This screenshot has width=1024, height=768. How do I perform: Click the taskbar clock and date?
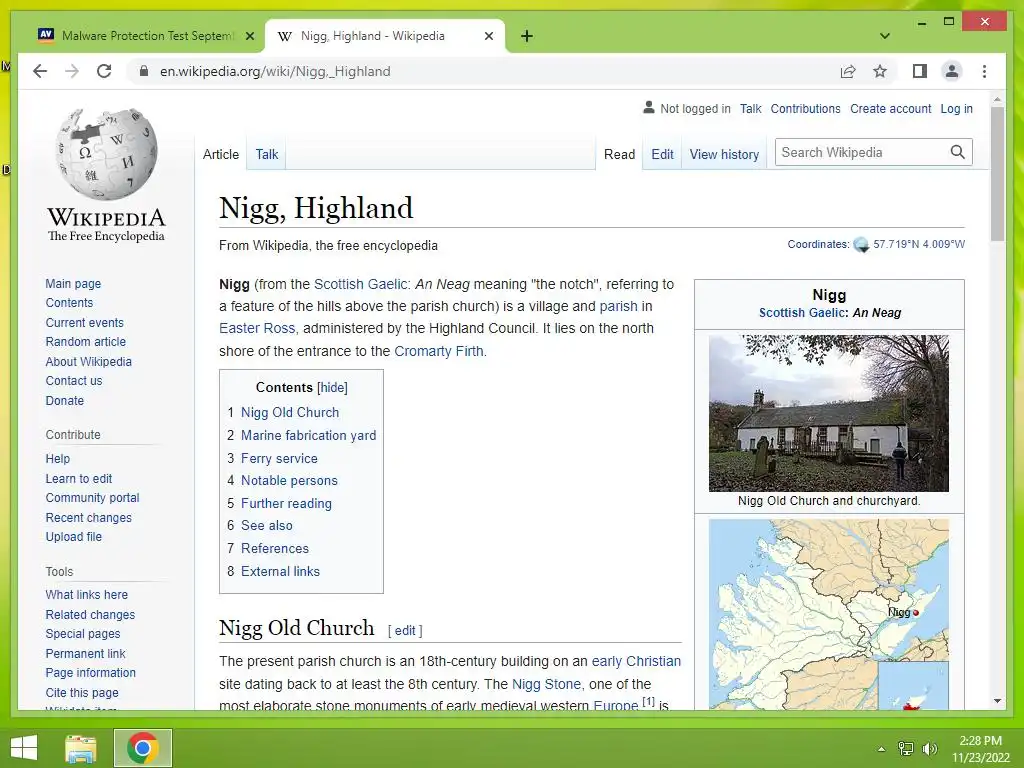pyautogui.click(x=981, y=749)
